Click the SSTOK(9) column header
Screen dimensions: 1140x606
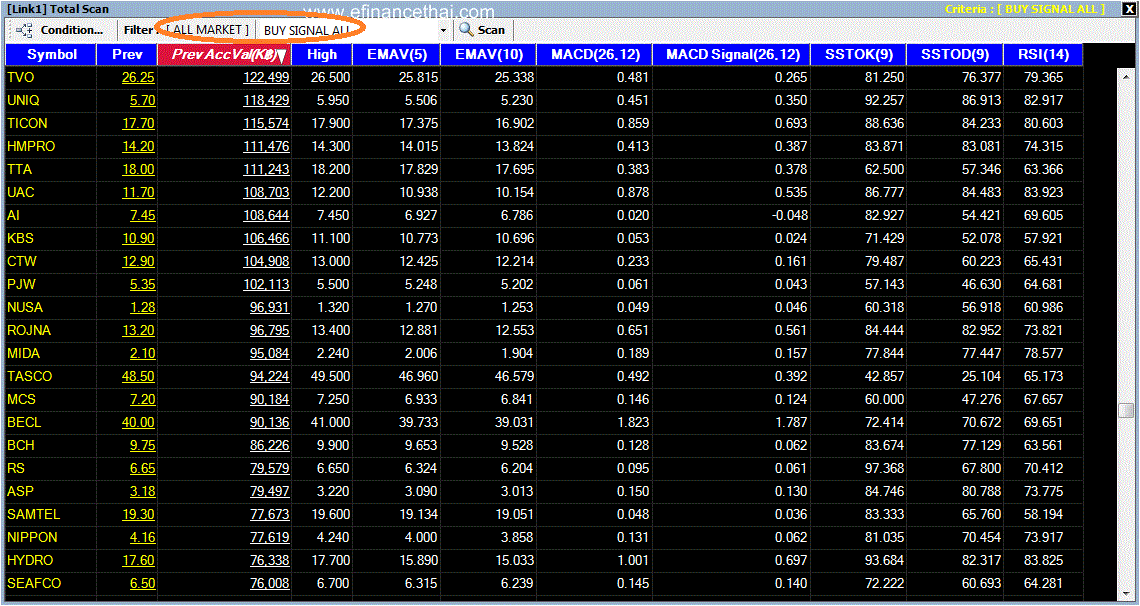pyautogui.click(x=859, y=54)
